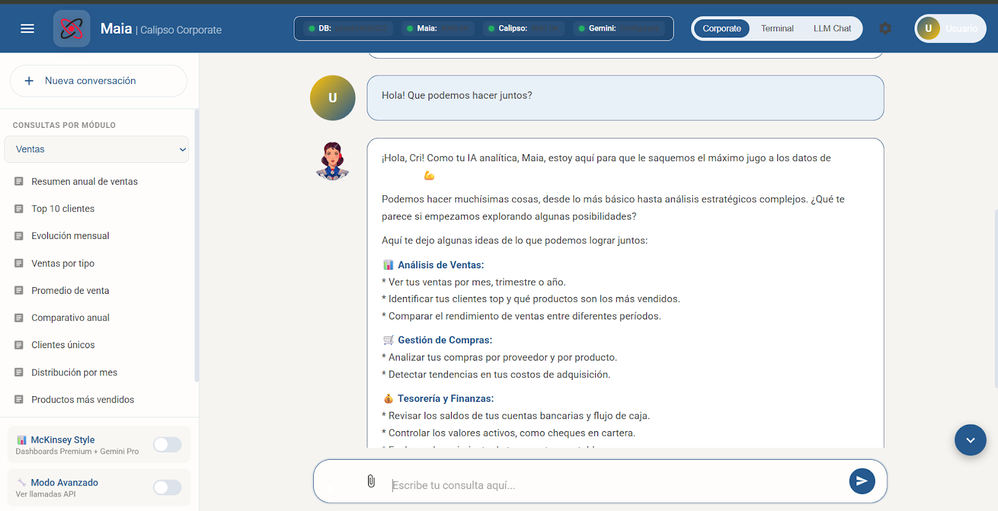Screen dimensions: 998x511
Task: Enable the McKinsey Style toggle
Action: click(x=167, y=444)
